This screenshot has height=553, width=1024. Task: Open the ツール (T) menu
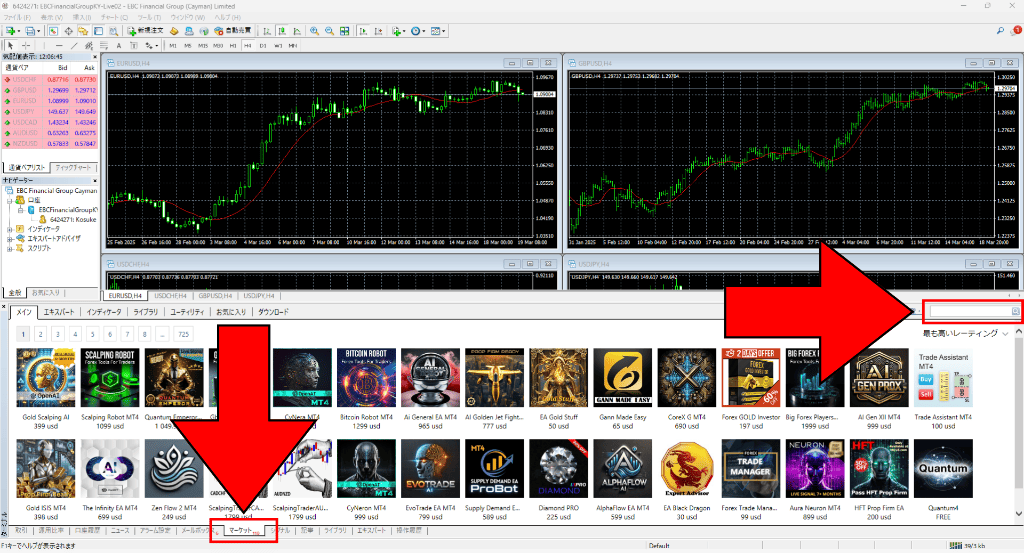click(x=149, y=17)
